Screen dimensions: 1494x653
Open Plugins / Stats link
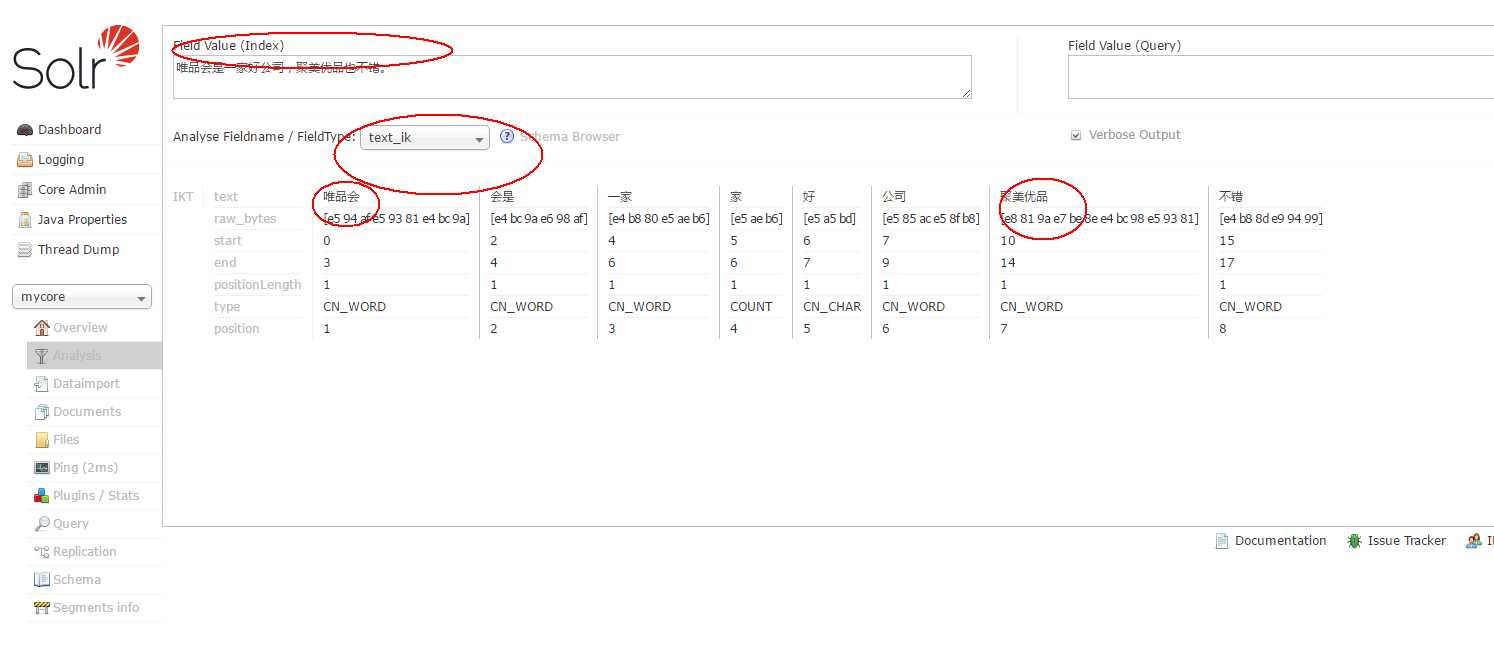(x=96, y=496)
